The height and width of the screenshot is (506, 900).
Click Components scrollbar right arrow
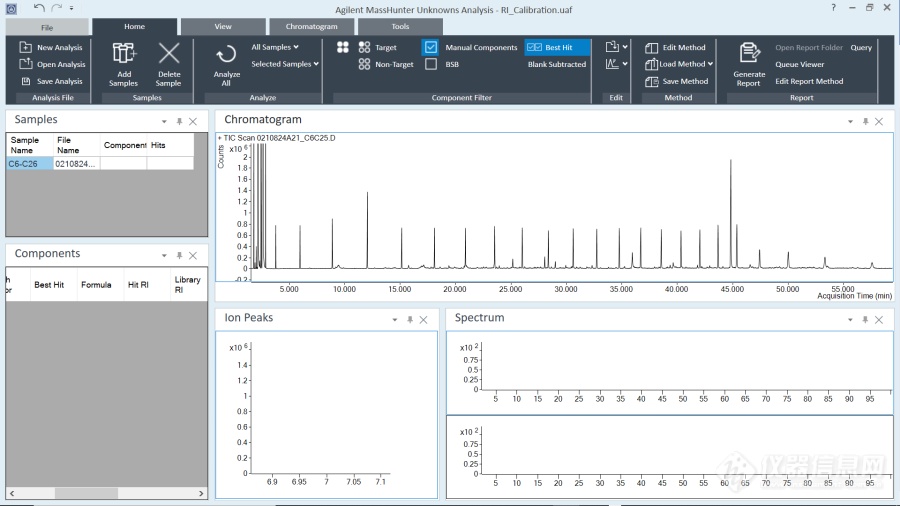(x=201, y=493)
